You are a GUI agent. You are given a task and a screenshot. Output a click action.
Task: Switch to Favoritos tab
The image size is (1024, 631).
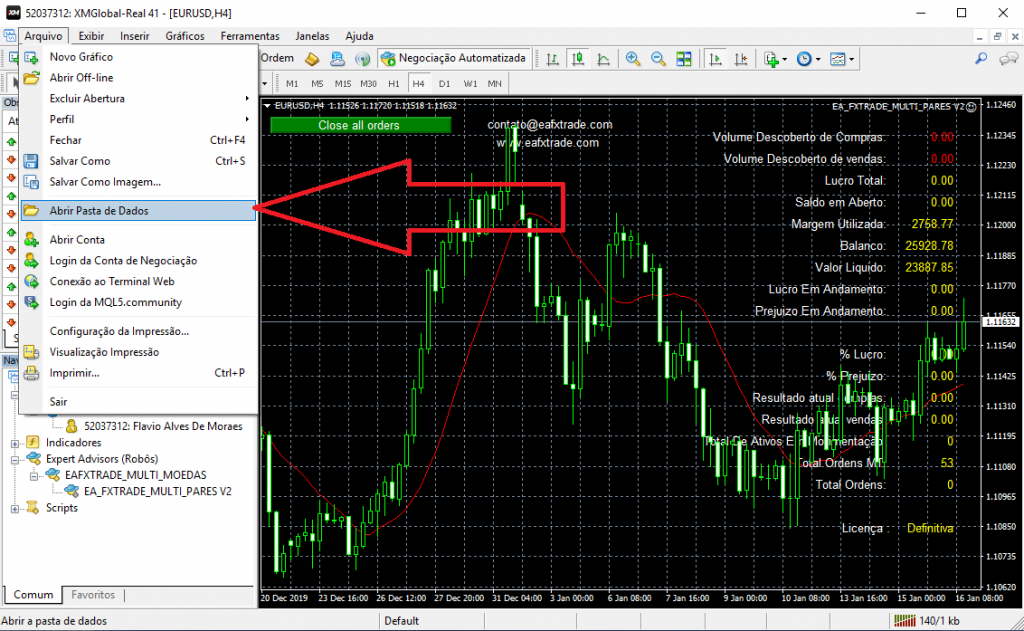click(x=93, y=594)
